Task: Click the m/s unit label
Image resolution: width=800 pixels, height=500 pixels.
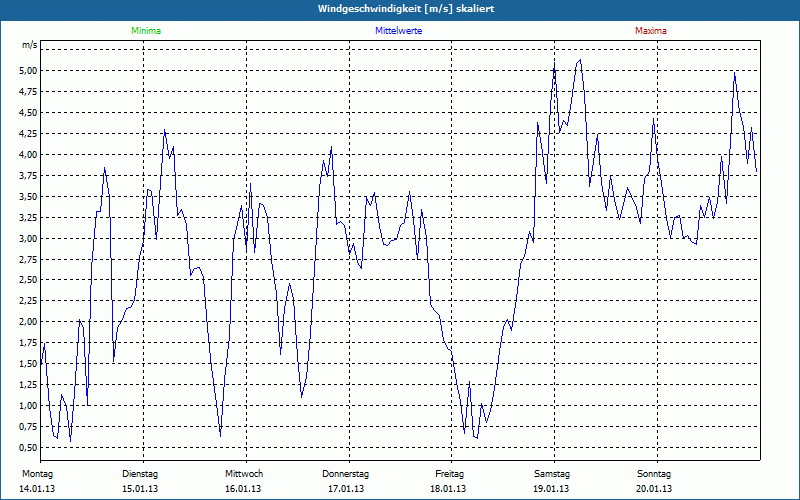Action: (x=30, y=45)
